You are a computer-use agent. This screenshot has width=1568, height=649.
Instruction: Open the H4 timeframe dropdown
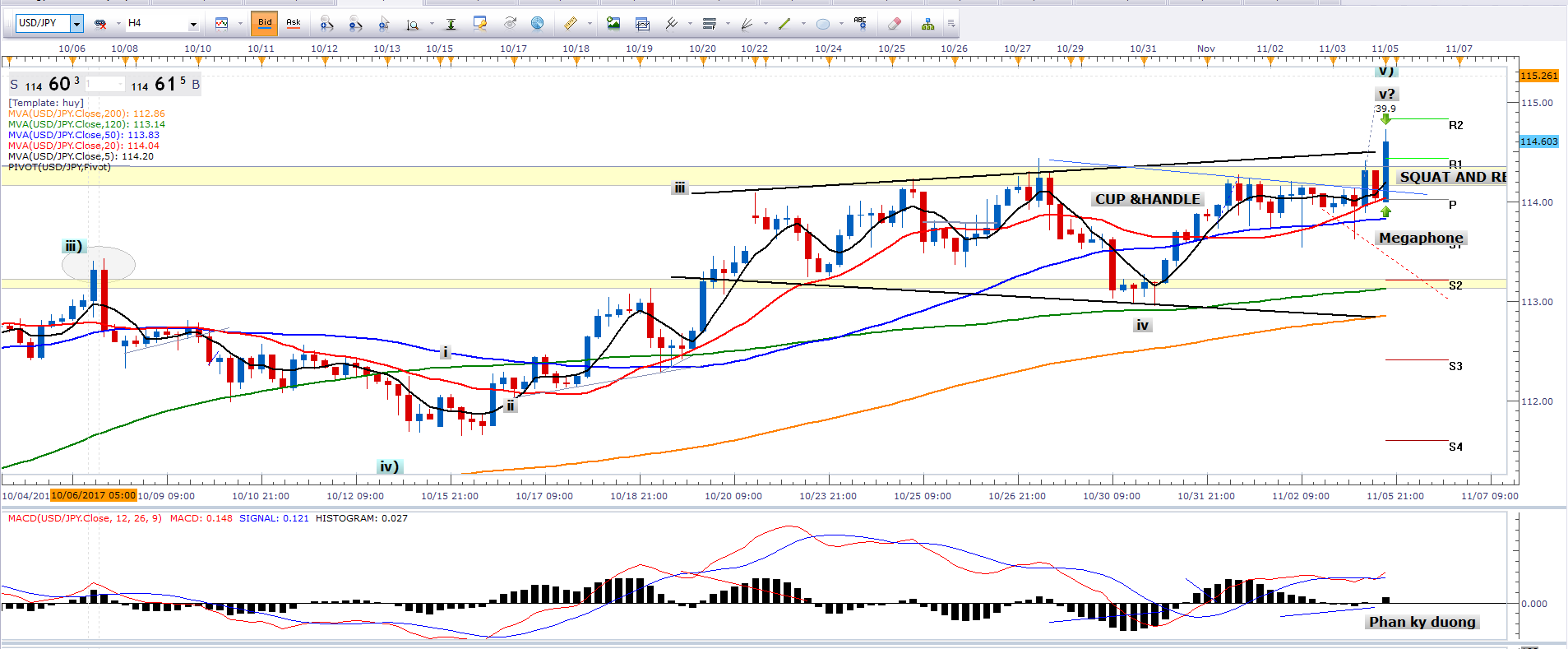click(x=193, y=24)
